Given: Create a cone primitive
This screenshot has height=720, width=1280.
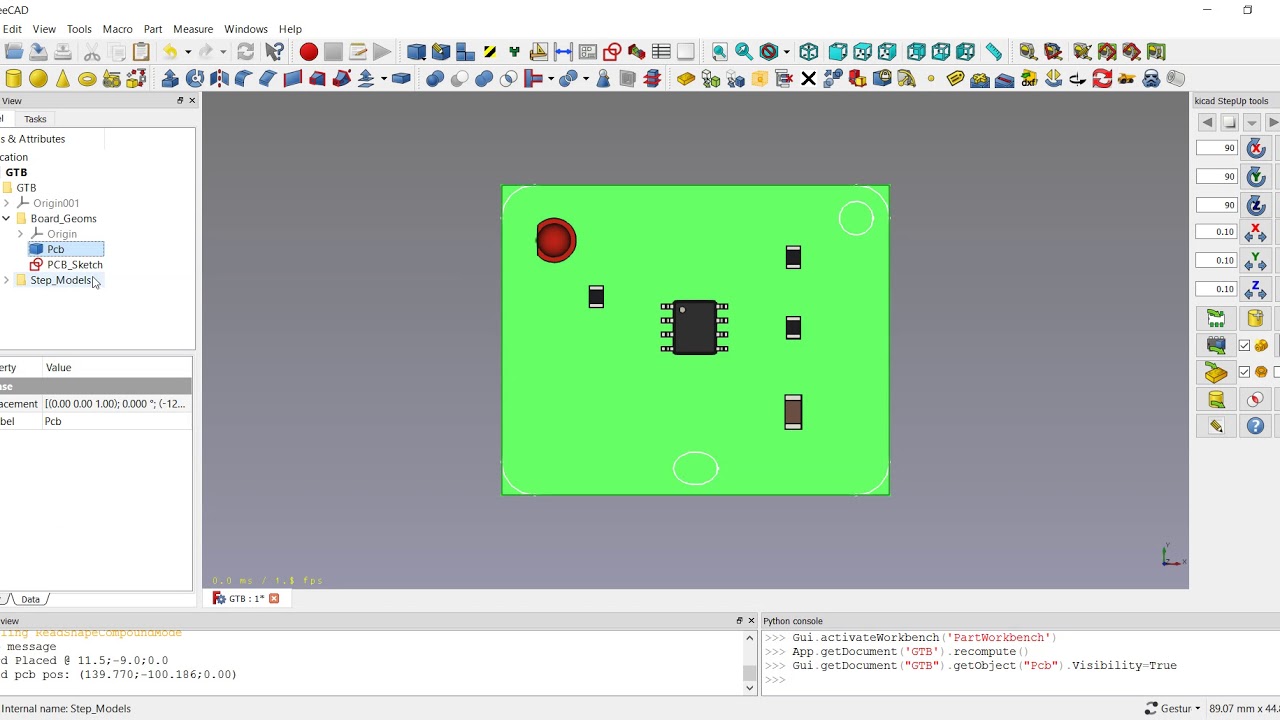Looking at the screenshot, I should click(63, 78).
